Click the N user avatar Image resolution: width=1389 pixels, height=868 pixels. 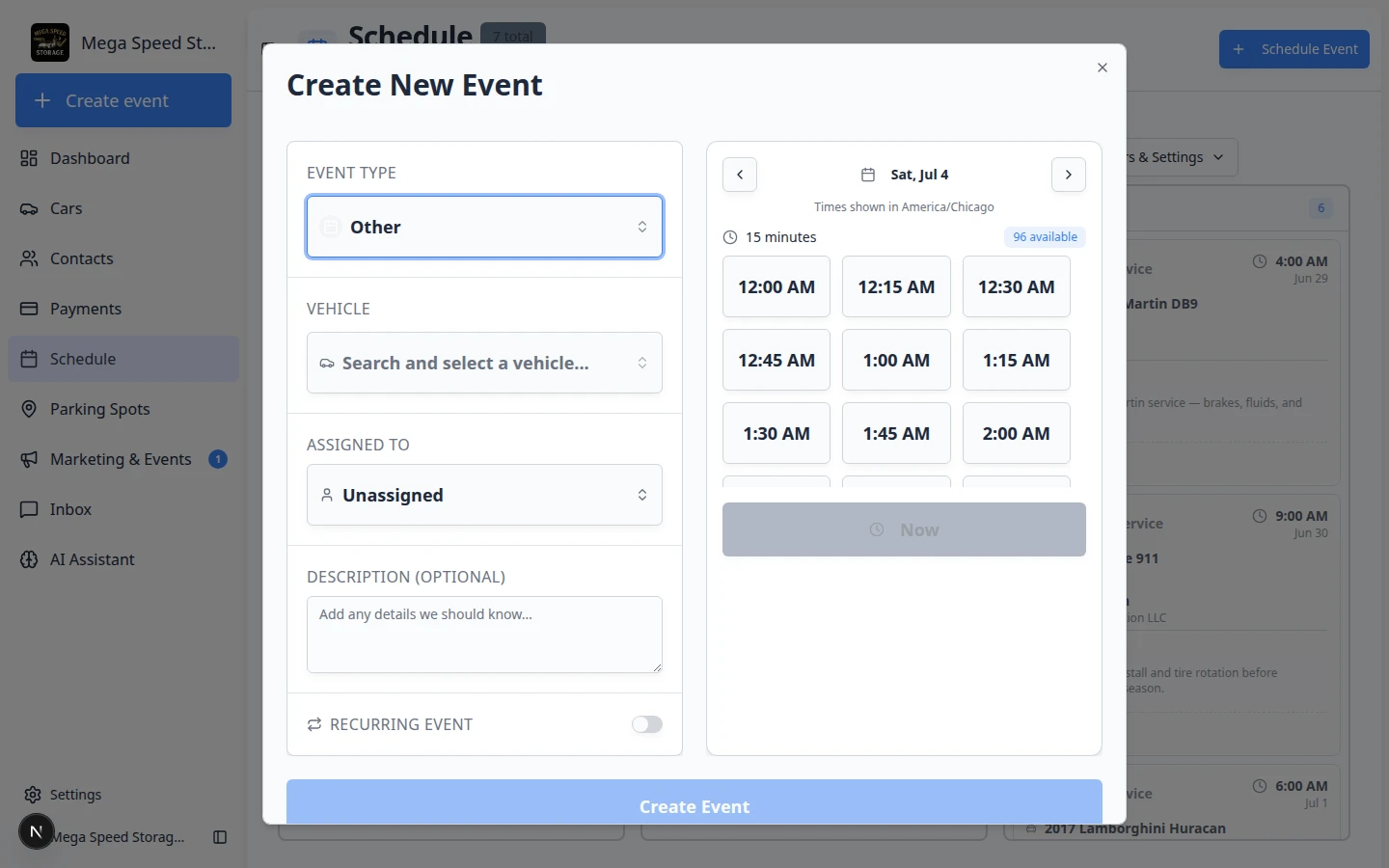pos(37,831)
